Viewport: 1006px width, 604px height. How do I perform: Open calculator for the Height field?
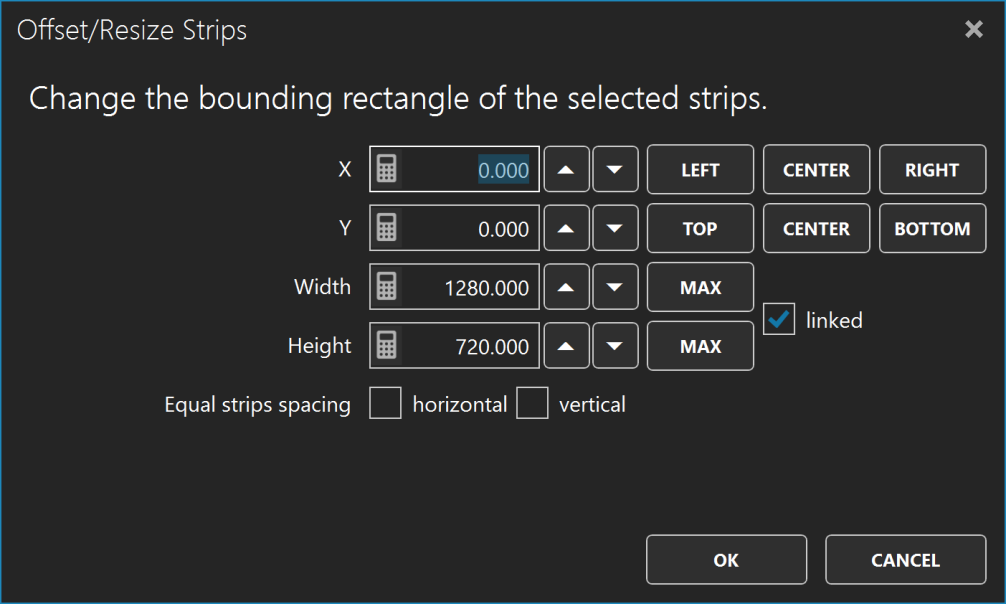pos(386,345)
